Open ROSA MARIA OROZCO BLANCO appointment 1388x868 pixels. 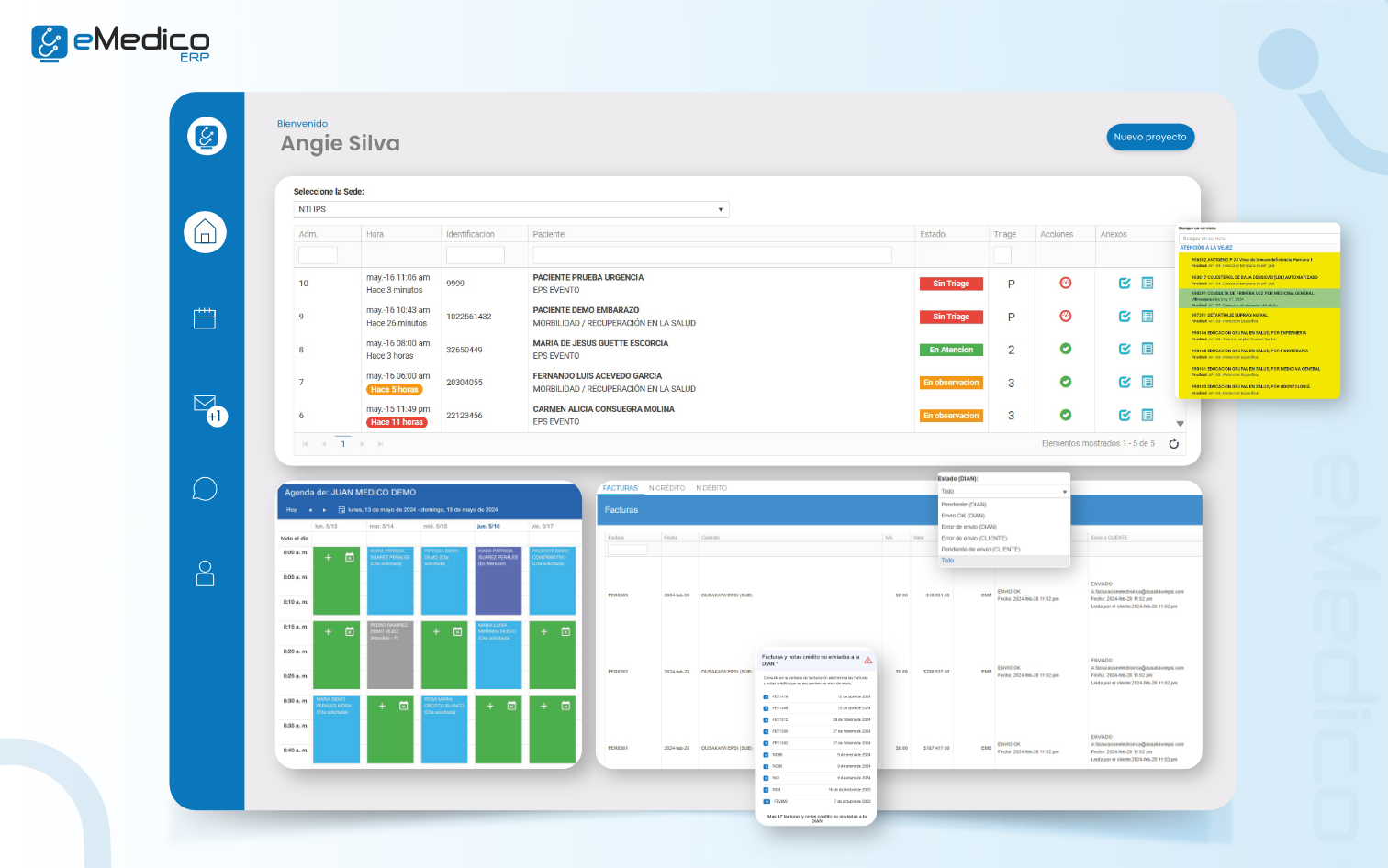(x=444, y=729)
